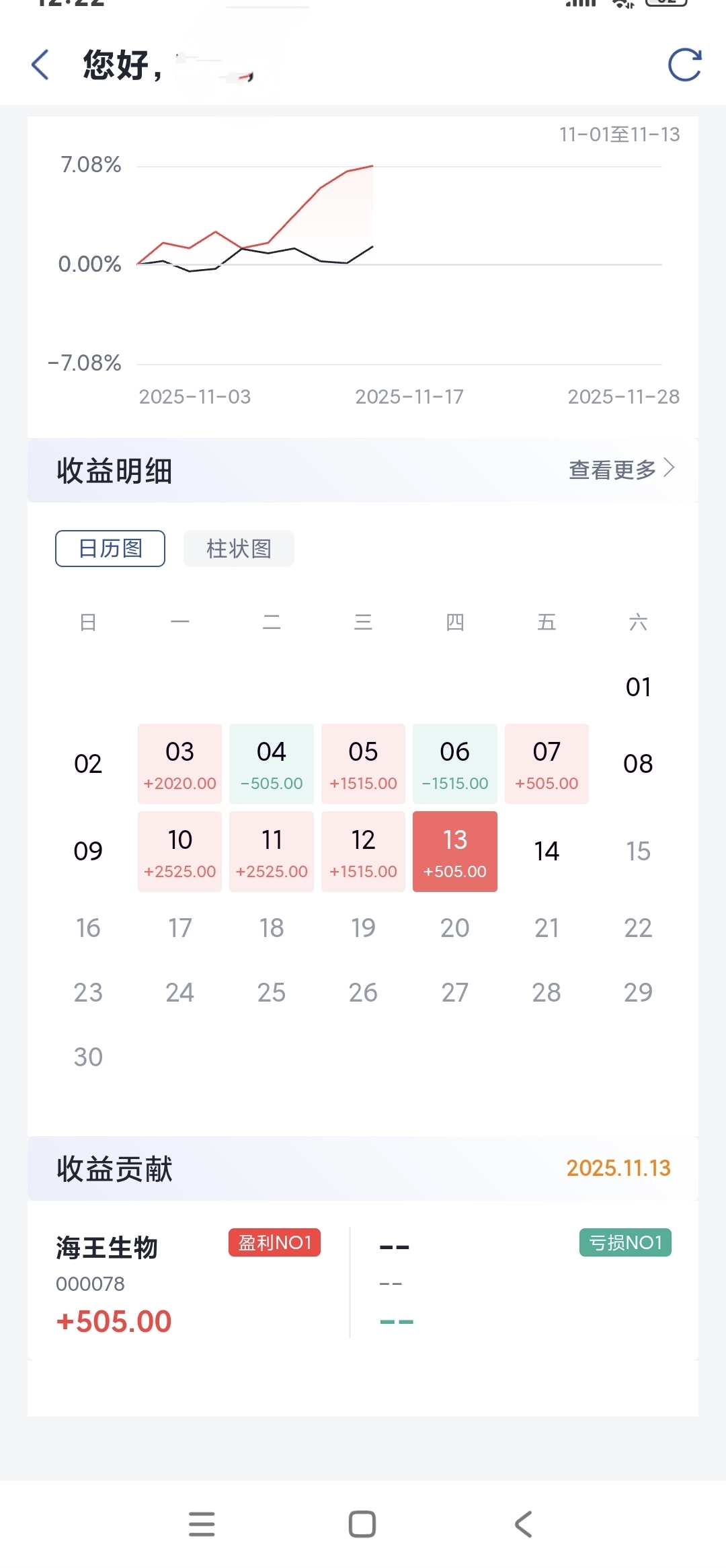Open the 2025.11.13 date selector
Image resolution: width=726 pixels, height=1568 pixels.
click(x=618, y=1168)
